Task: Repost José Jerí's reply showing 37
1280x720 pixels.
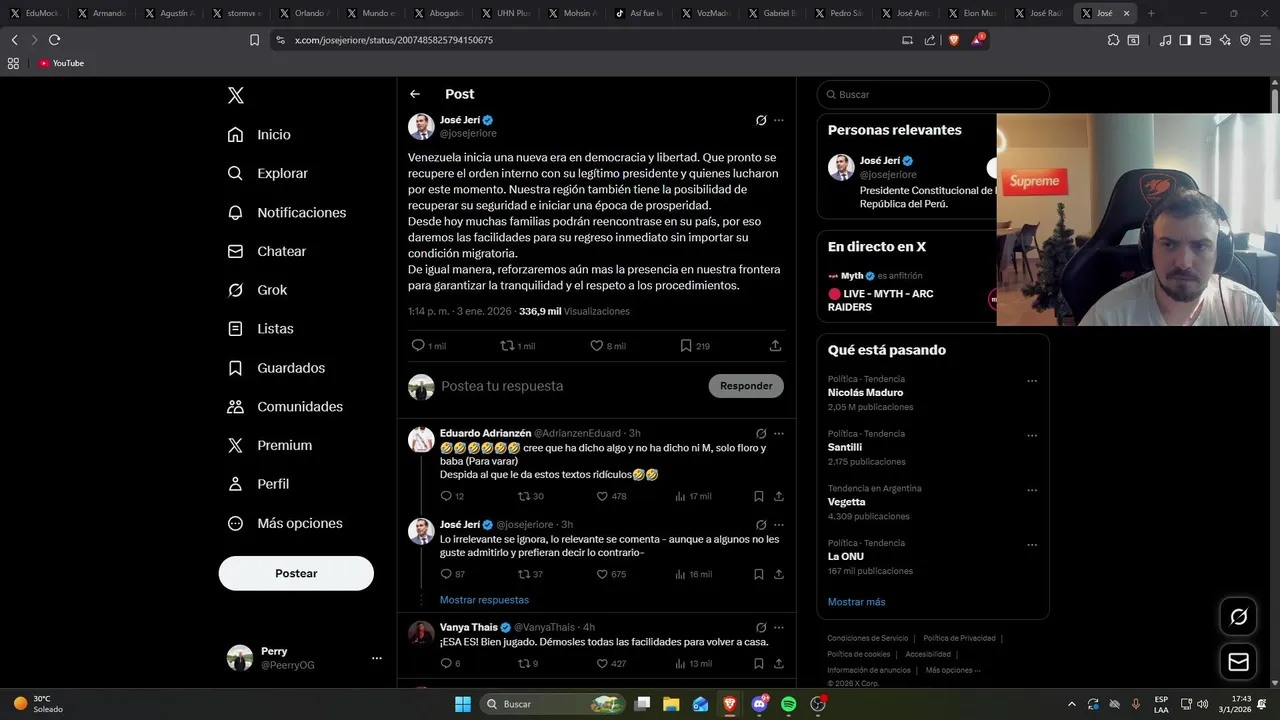Action: pos(523,574)
